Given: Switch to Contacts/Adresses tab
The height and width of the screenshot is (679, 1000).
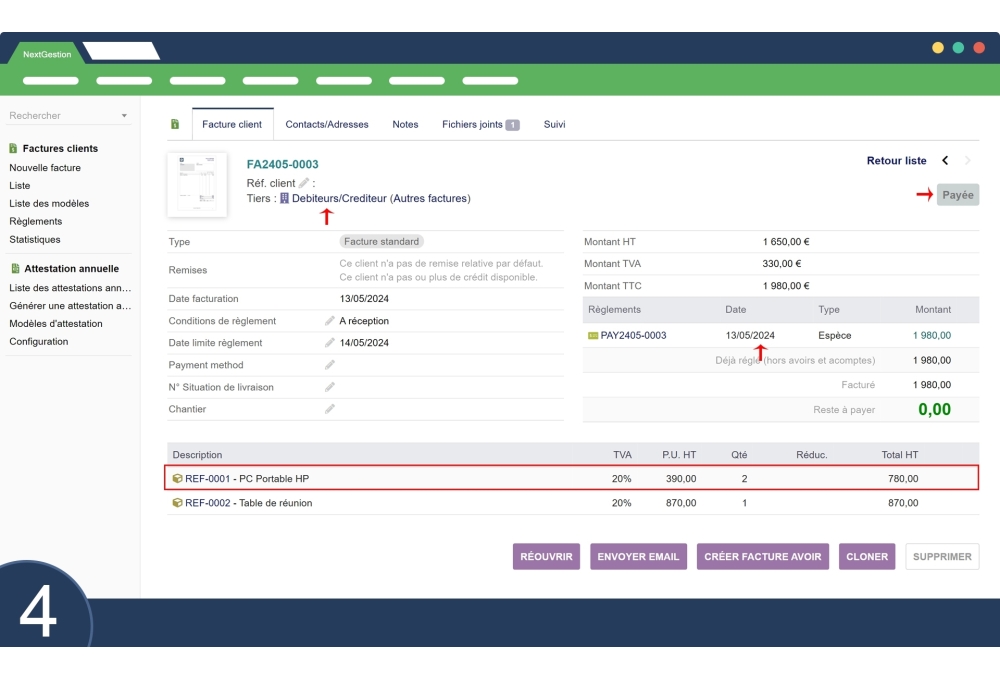Looking at the screenshot, I should click(327, 125).
